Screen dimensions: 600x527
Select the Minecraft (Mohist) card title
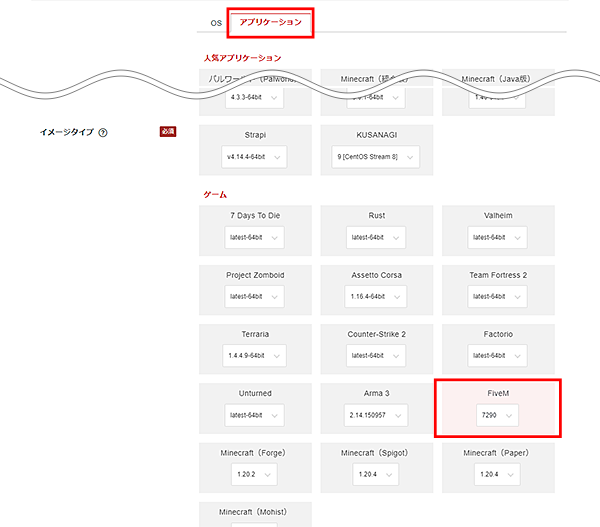pyautogui.click(x=253, y=512)
